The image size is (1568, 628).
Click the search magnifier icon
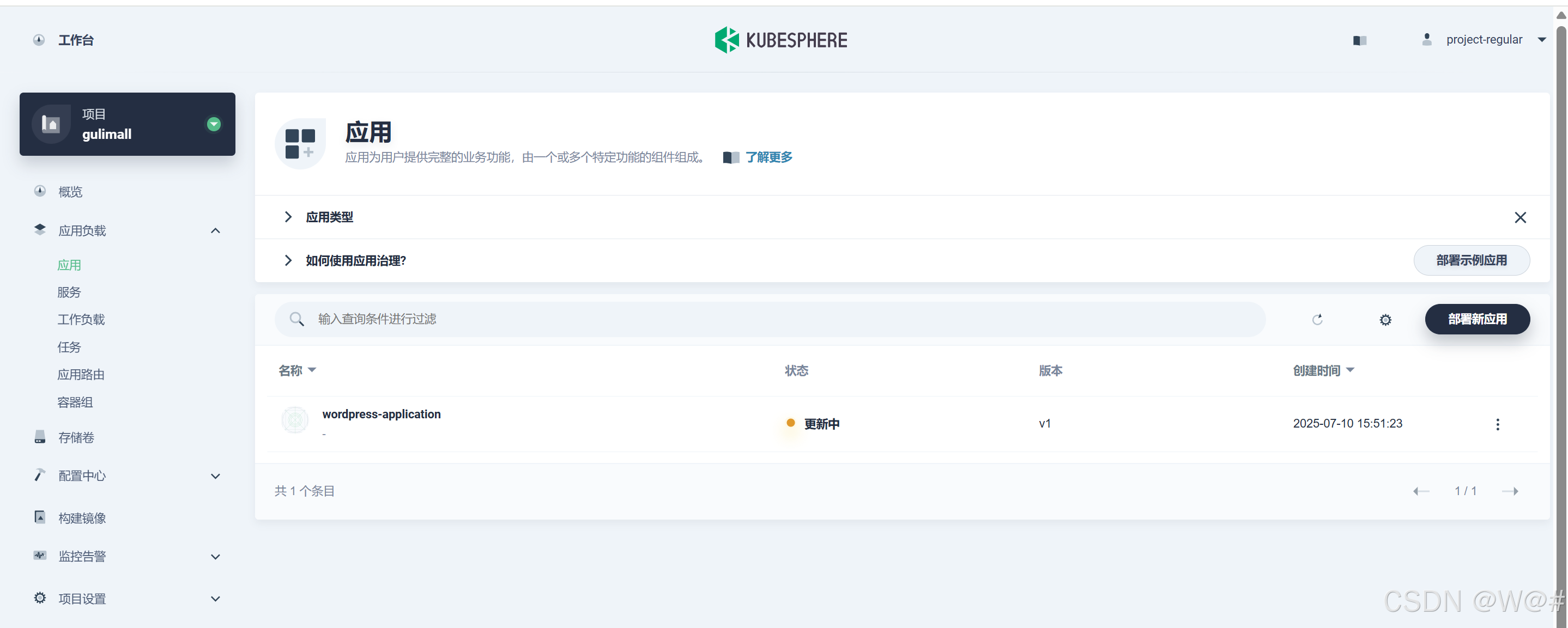[x=296, y=319]
